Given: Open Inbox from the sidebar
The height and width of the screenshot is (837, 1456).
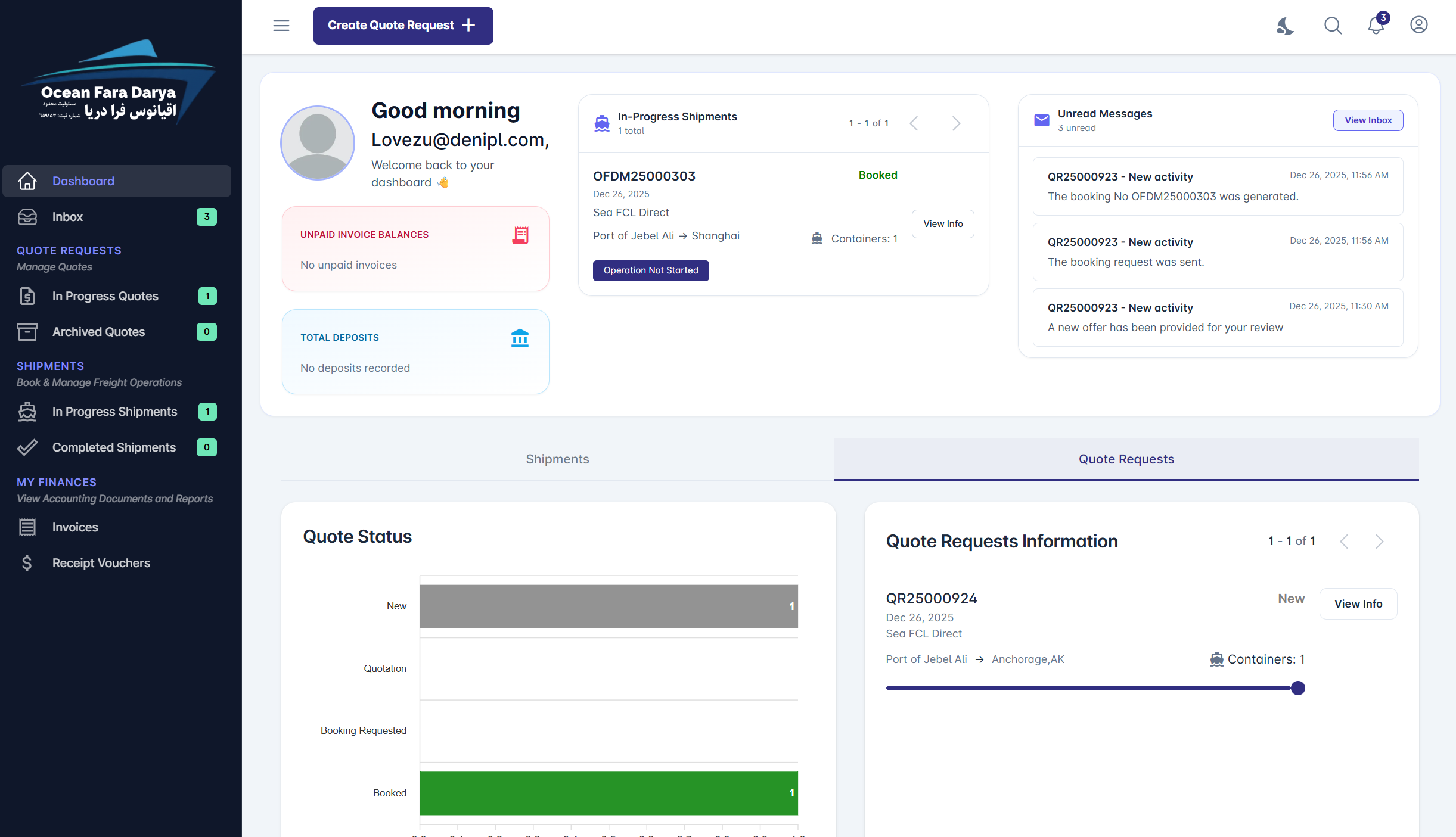Looking at the screenshot, I should click(x=67, y=217).
